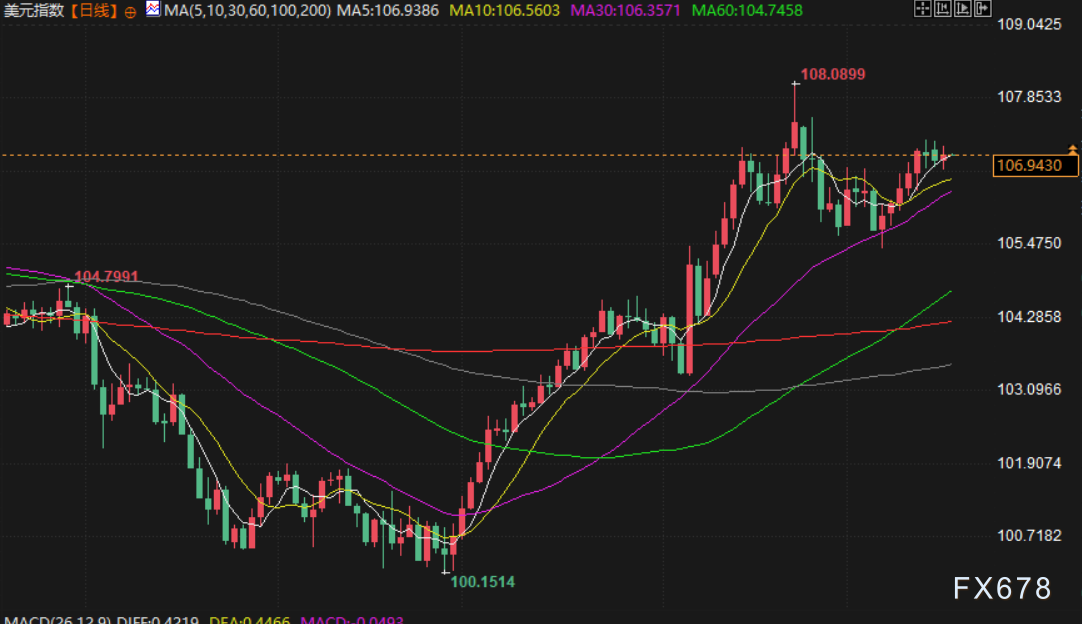Click the 100.1514 low price marker
Screen dimensions: 1082x624
coord(482,582)
